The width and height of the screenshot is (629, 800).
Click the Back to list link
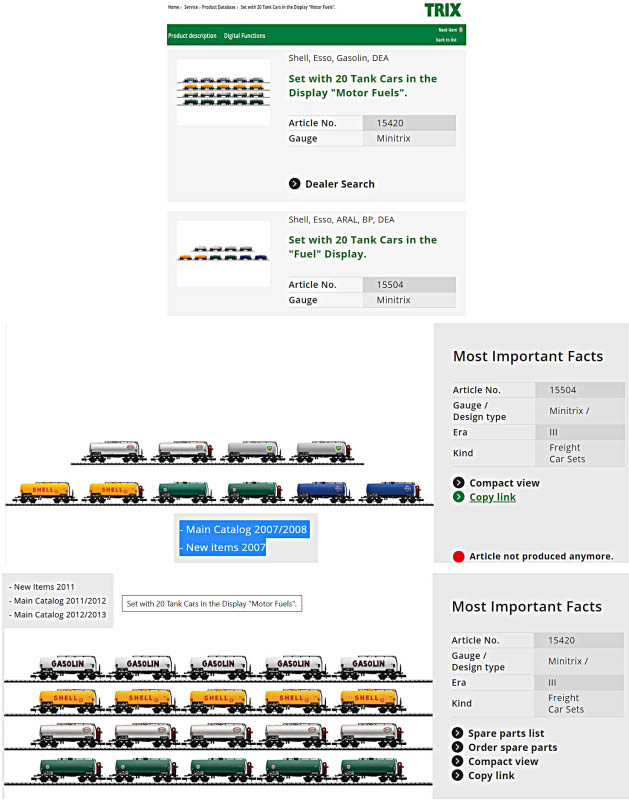[x=446, y=40]
